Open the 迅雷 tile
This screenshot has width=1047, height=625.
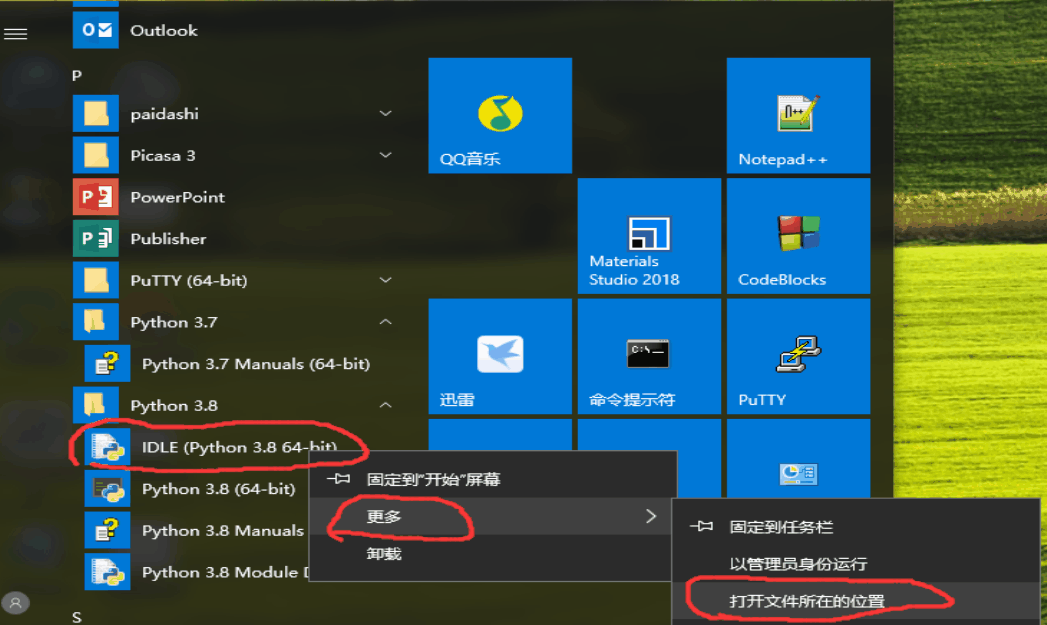click(500, 357)
